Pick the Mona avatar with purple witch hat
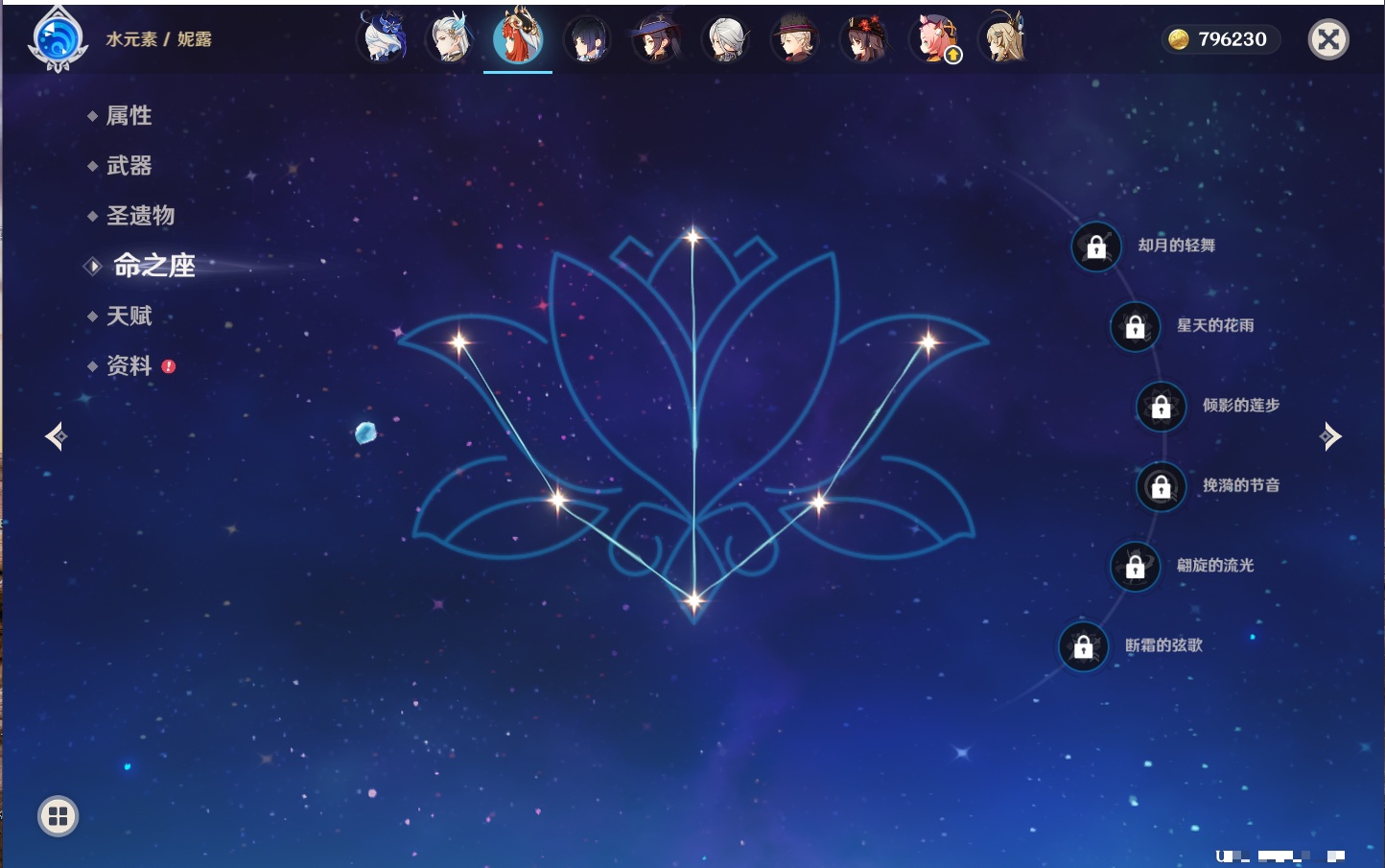The image size is (1385, 868). pos(656,39)
